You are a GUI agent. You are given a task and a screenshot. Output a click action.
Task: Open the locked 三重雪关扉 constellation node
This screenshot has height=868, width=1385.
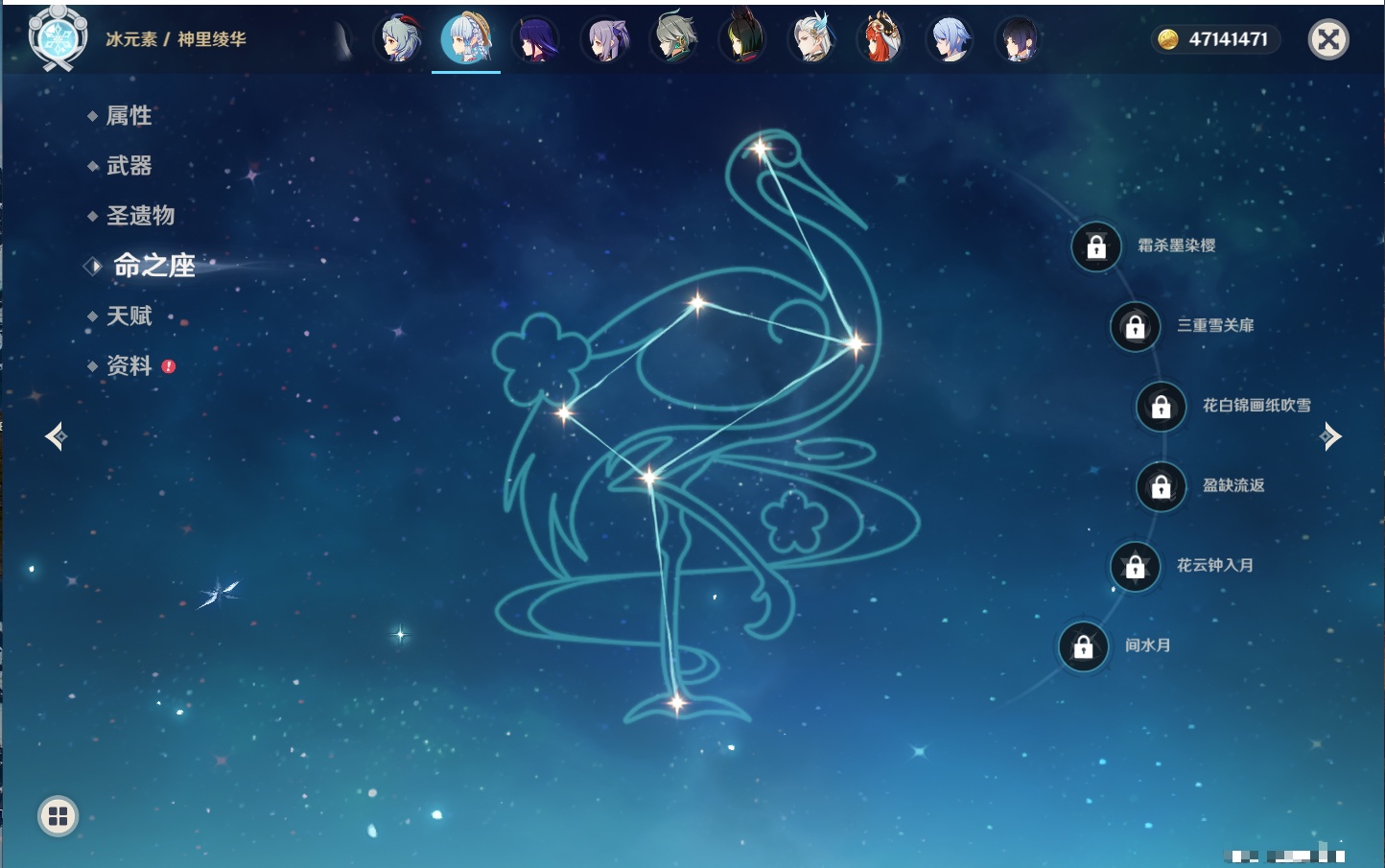pos(1136,326)
